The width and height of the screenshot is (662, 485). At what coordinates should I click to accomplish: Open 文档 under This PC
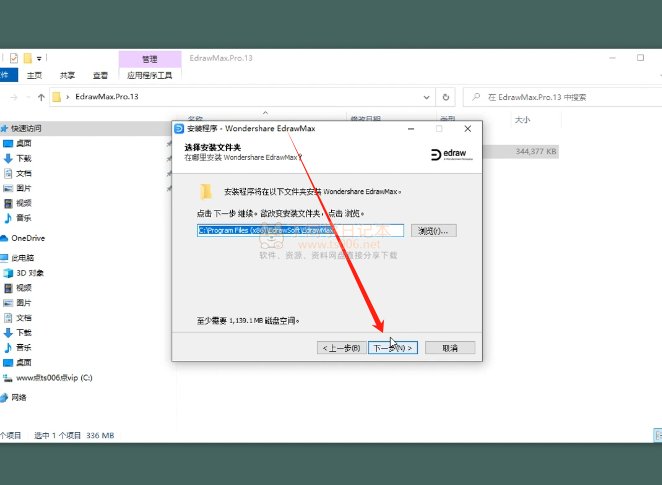tap(24, 317)
